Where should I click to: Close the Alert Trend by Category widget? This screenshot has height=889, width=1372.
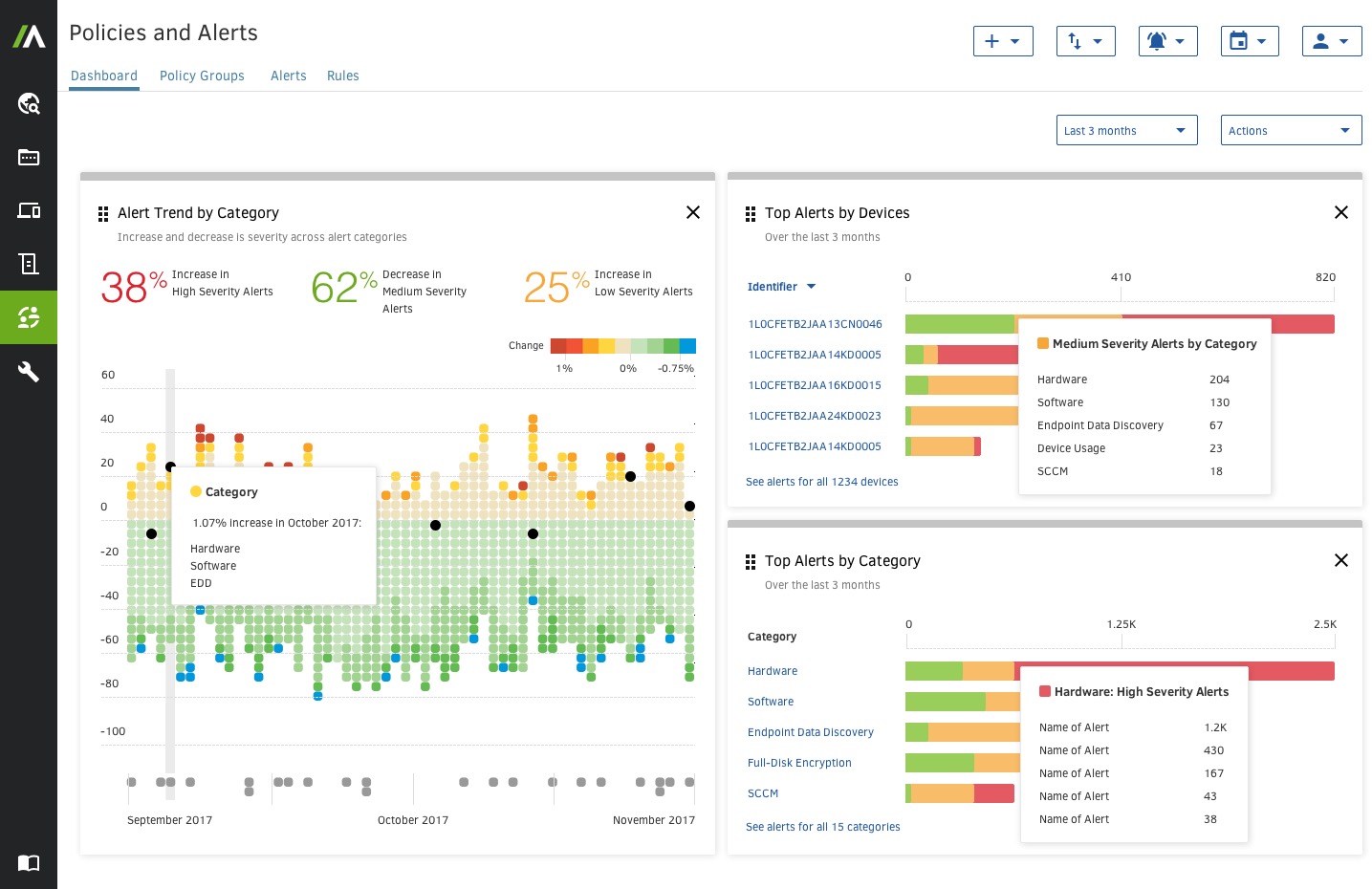pos(693,212)
